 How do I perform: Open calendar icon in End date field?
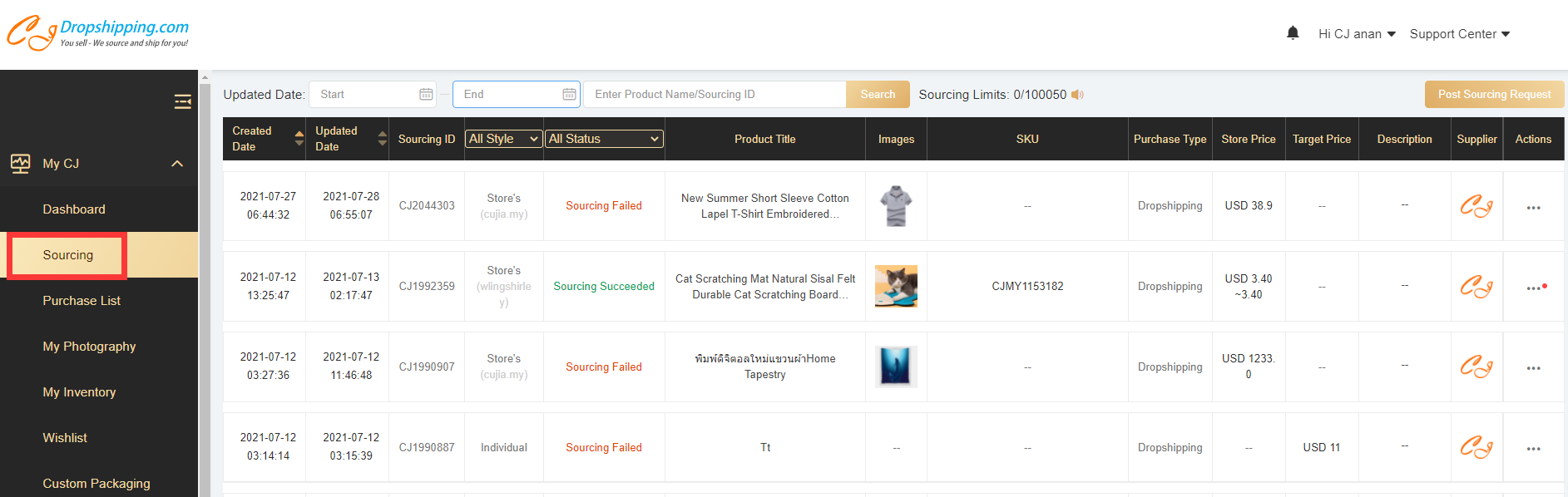tap(569, 95)
